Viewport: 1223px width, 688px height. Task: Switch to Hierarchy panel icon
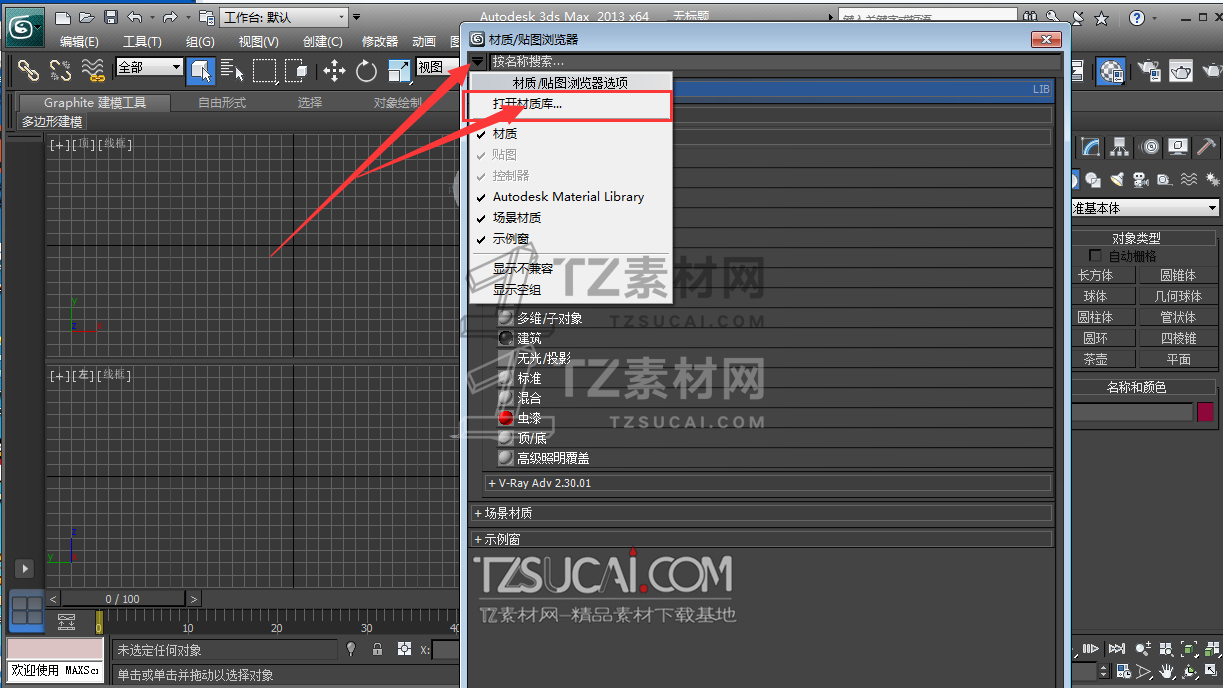coord(1120,147)
